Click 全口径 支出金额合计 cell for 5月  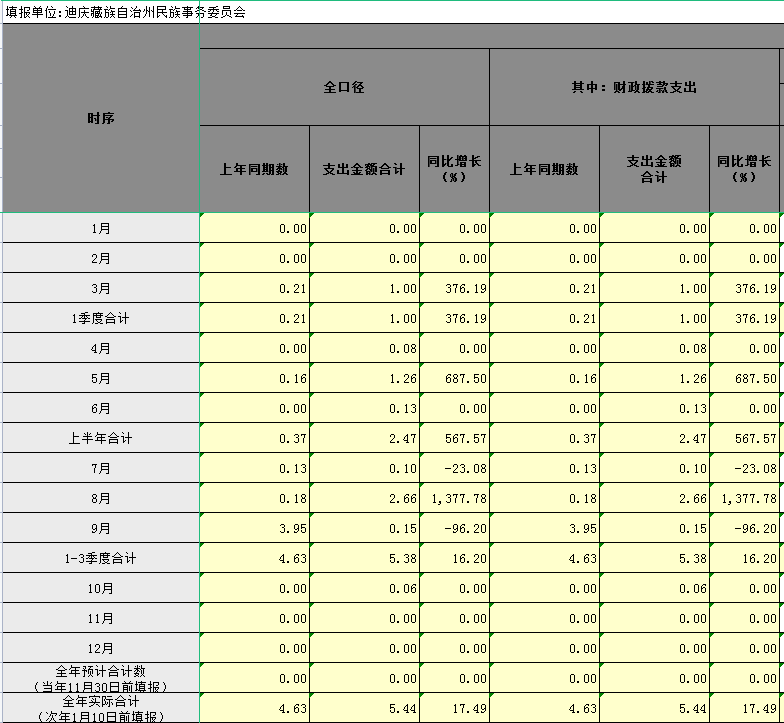pyautogui.click(x=364, y=378)
